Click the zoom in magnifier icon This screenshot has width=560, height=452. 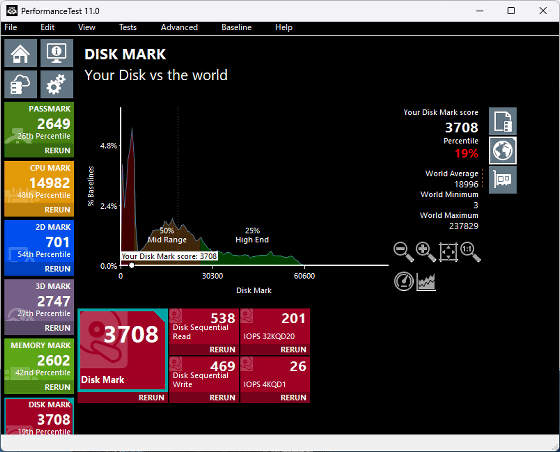[x=426, y=252]
